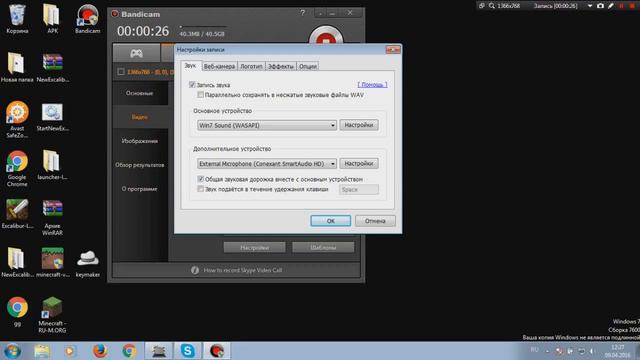The image size is (640, 360).
Task: Switch to the Веб-камера tab
Action: 219,66
